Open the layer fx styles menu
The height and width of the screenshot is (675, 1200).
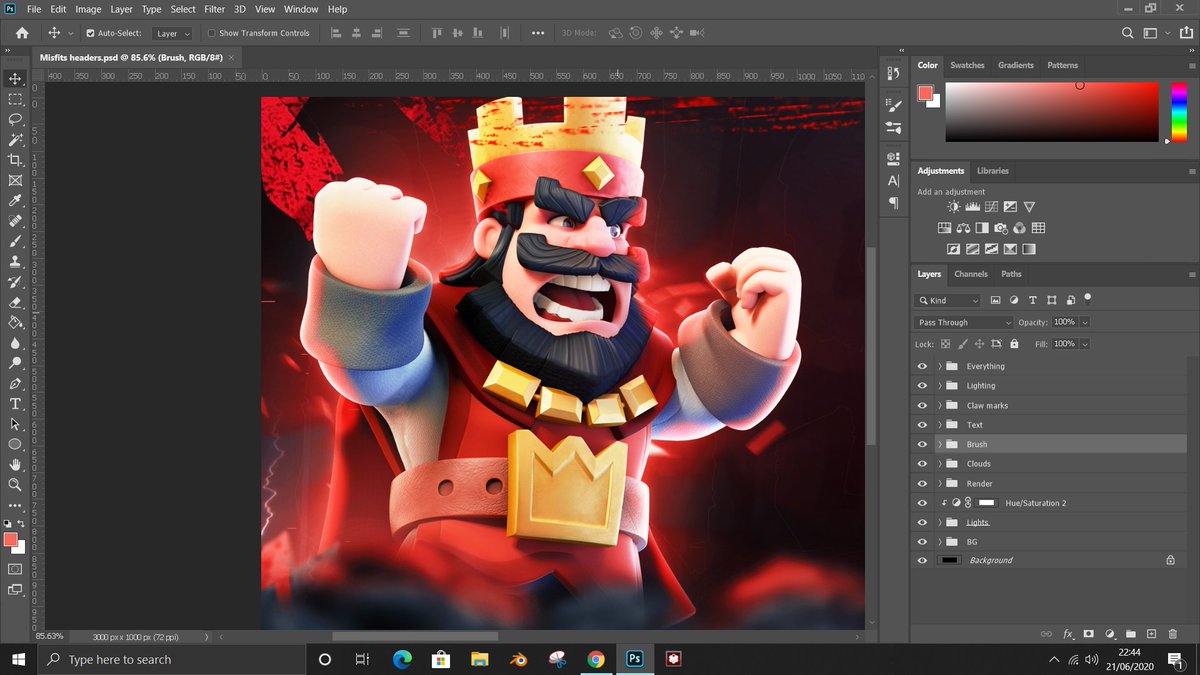[1068, 634]
